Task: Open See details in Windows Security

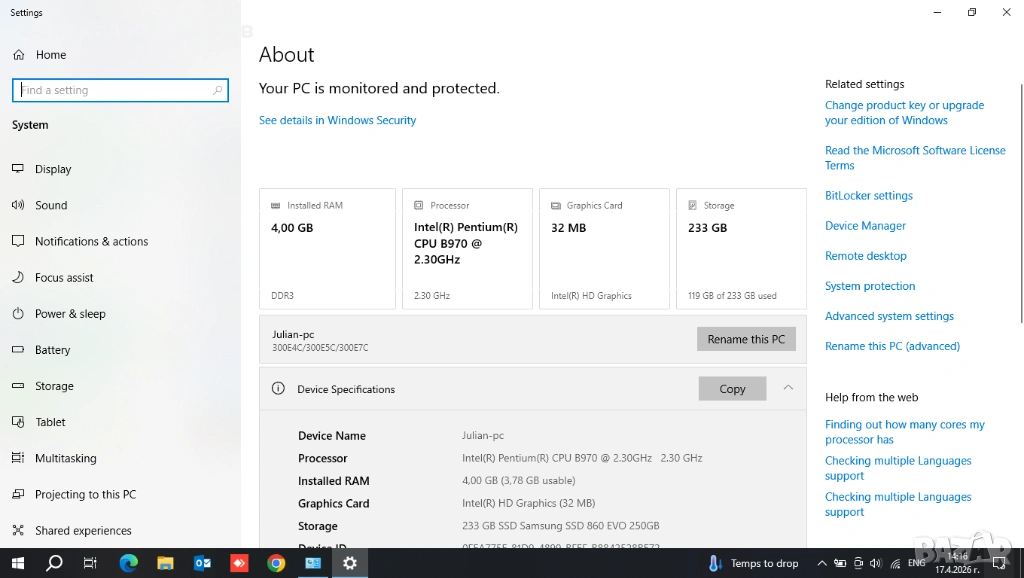Action: pyautogui.click(x=337, y=120)
